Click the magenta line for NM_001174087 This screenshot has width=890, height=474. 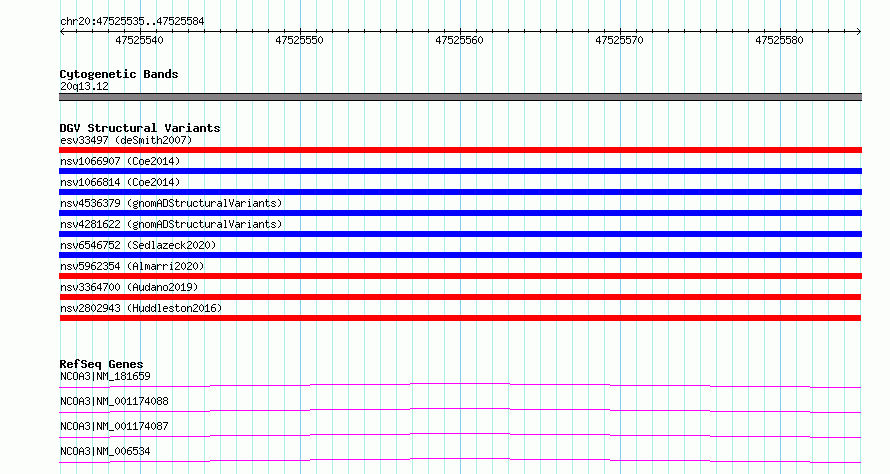pyautogui.click(x=460, y=434)
